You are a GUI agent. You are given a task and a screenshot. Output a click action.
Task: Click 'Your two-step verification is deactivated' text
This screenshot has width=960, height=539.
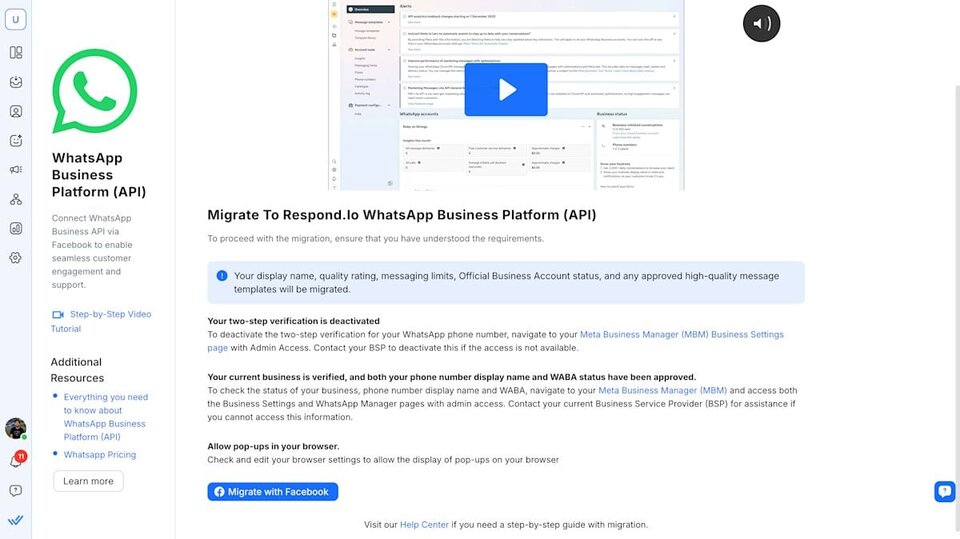tap(293, 321)
